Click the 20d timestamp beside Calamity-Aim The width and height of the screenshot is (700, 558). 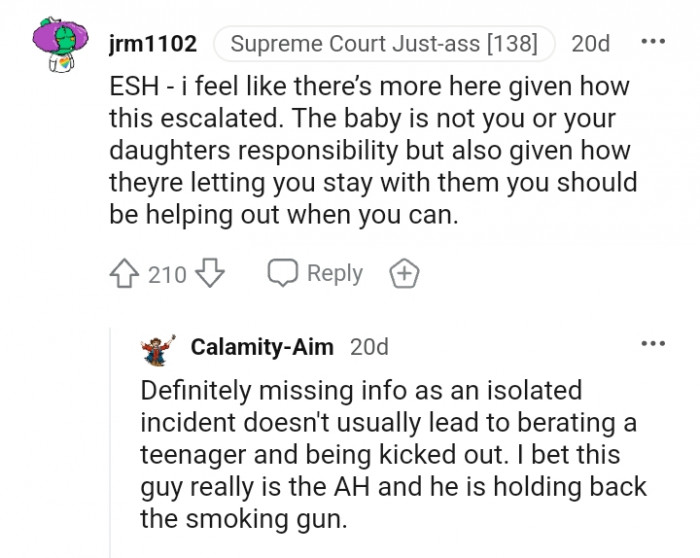tap(370, 348)
